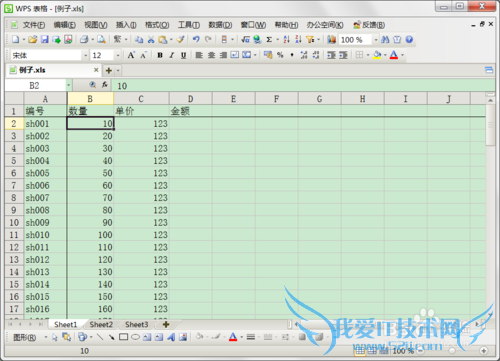Insert the function fx in formula bar
500x361 pixels.
[x=105, y=85]
